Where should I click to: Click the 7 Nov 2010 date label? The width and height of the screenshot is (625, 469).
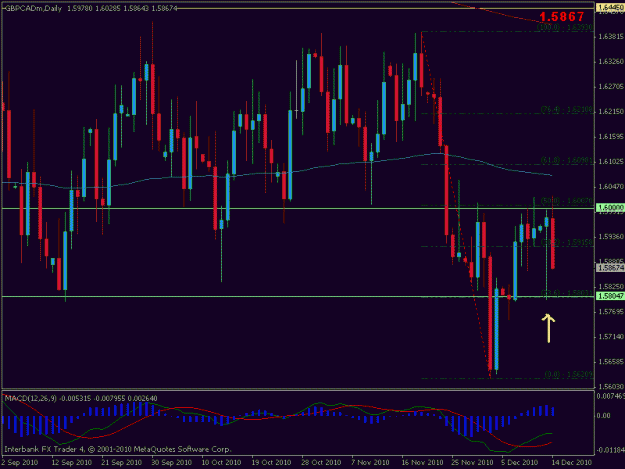[x=370, y=463]
